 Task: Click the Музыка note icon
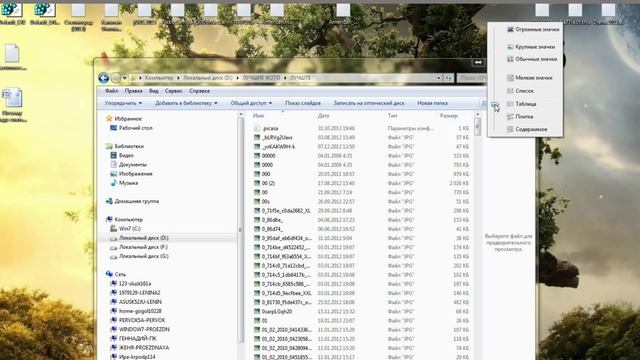coord(114,183)
